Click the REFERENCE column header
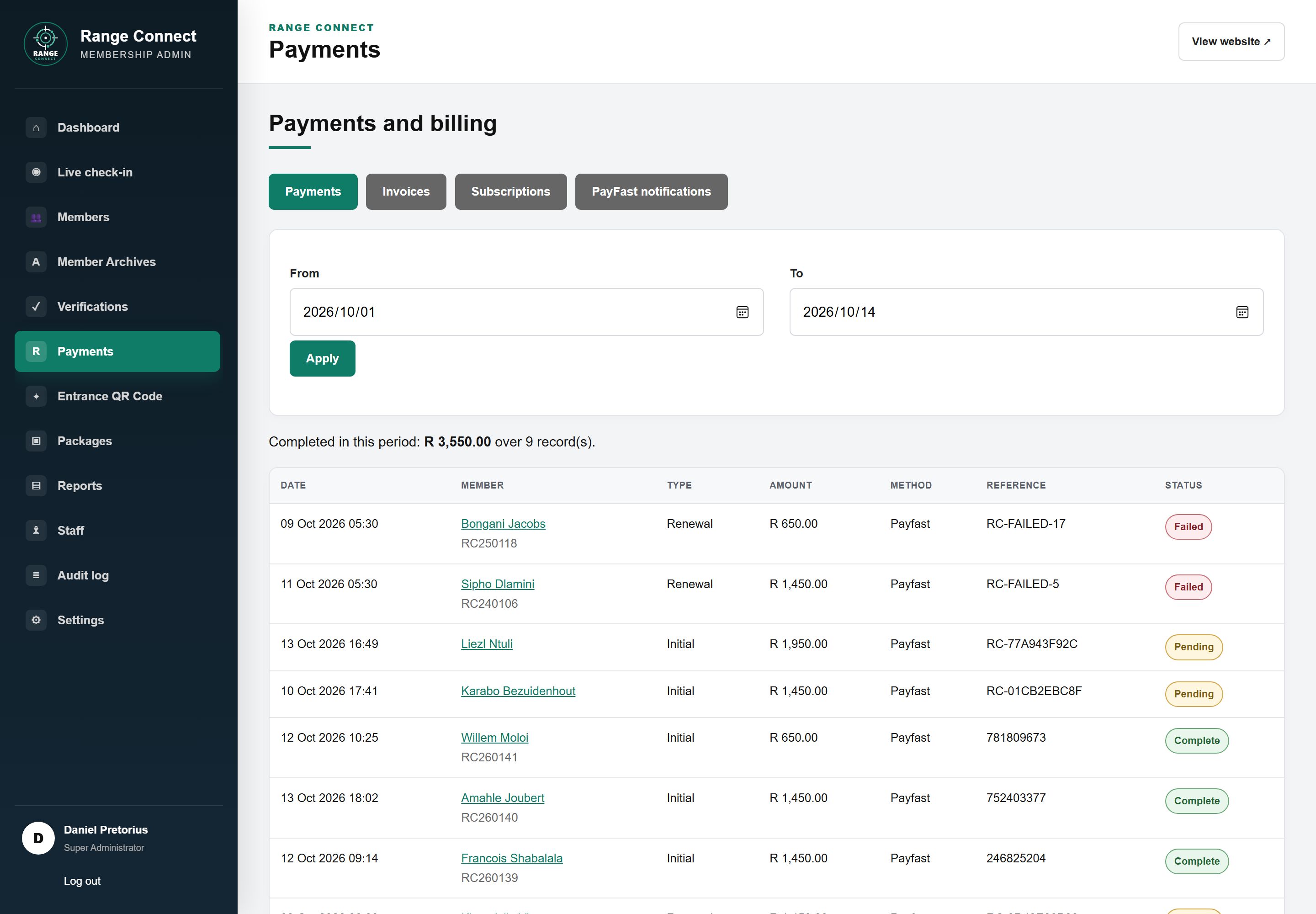This screenshot has width=1316, height=914. (x=1016, y=485)
